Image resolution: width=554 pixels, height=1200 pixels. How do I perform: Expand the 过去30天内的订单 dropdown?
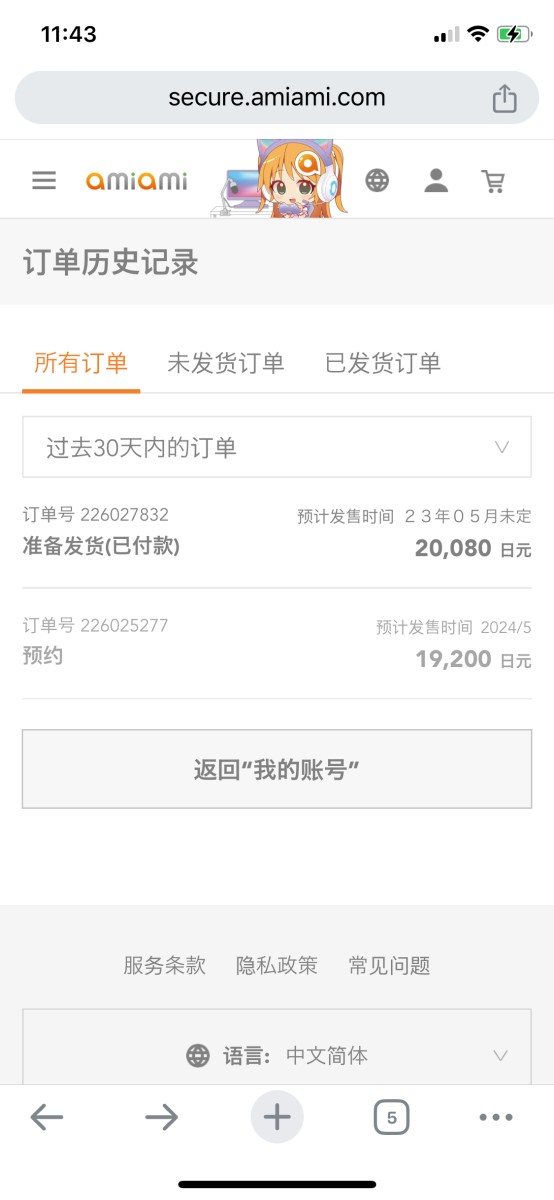click(277, 447)
